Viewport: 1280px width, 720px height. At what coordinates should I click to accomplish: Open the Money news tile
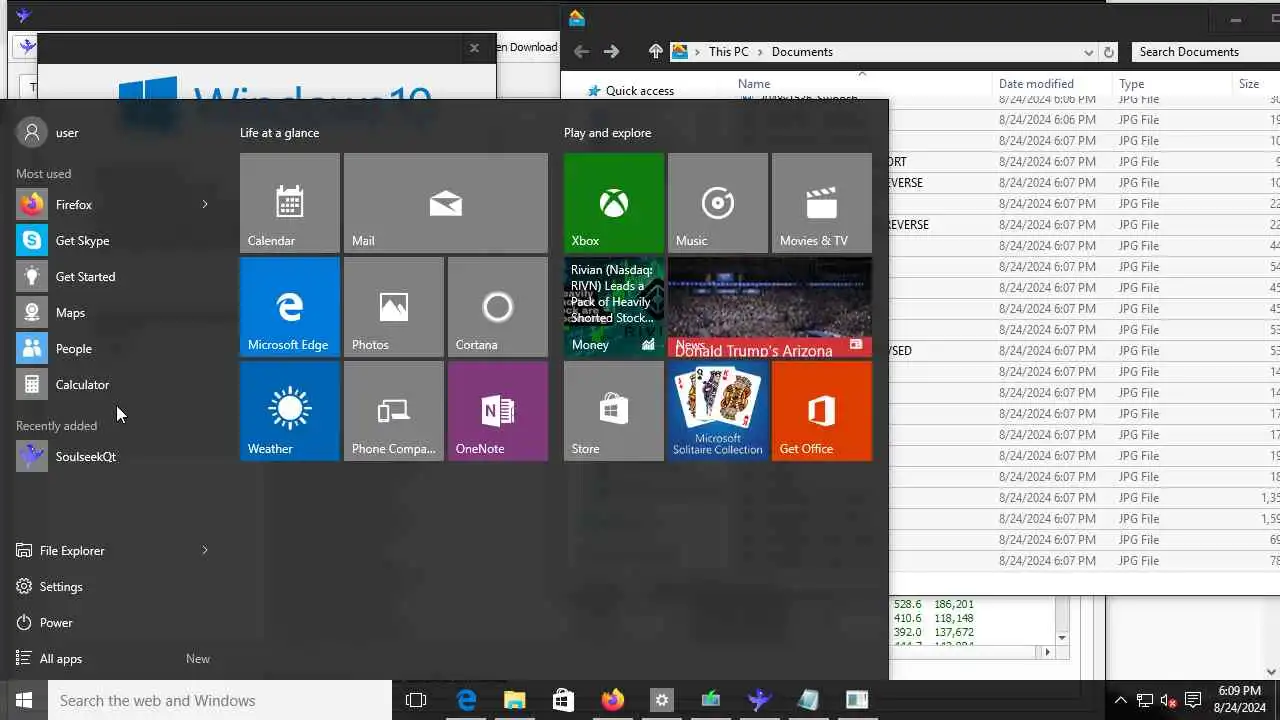coord(614,307)
